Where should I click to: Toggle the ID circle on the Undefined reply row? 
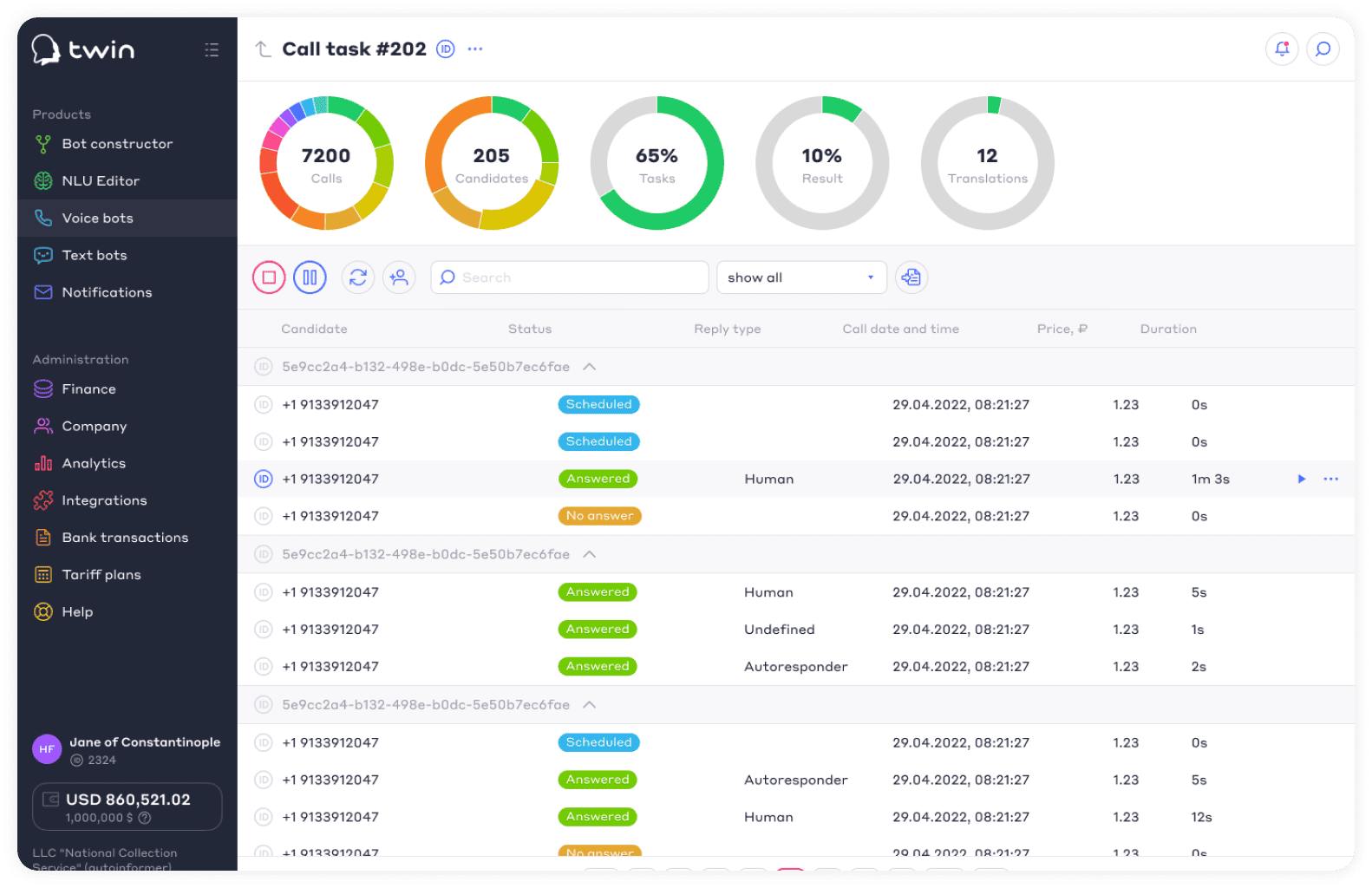[x=264, y=630]
